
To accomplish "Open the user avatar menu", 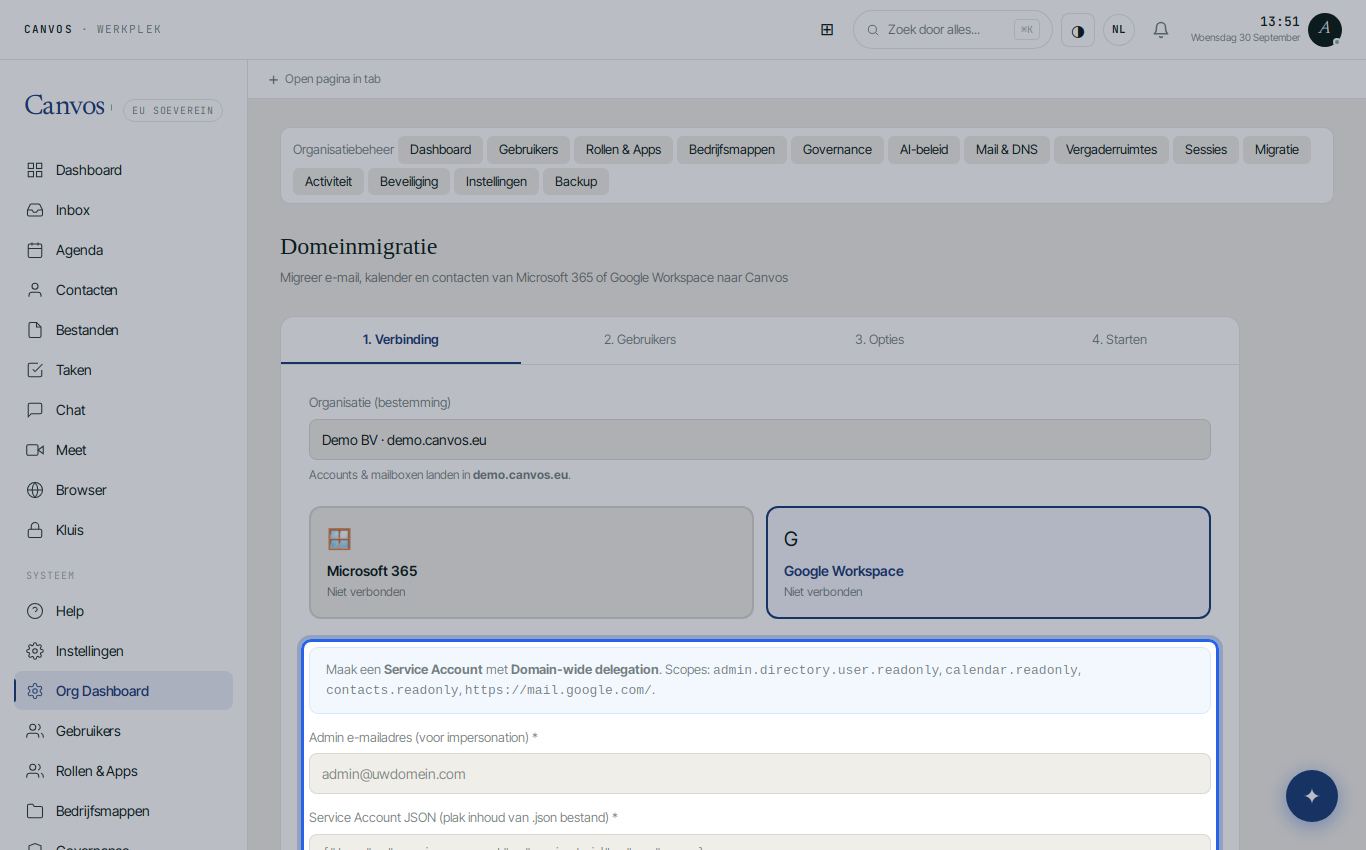I will (x=1325, y=30).
